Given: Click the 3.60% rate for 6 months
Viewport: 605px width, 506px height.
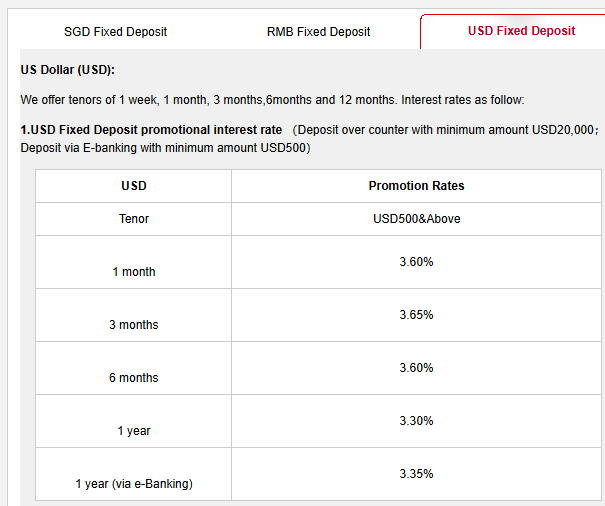Looking at the screenshot, I should pos(416,368).
